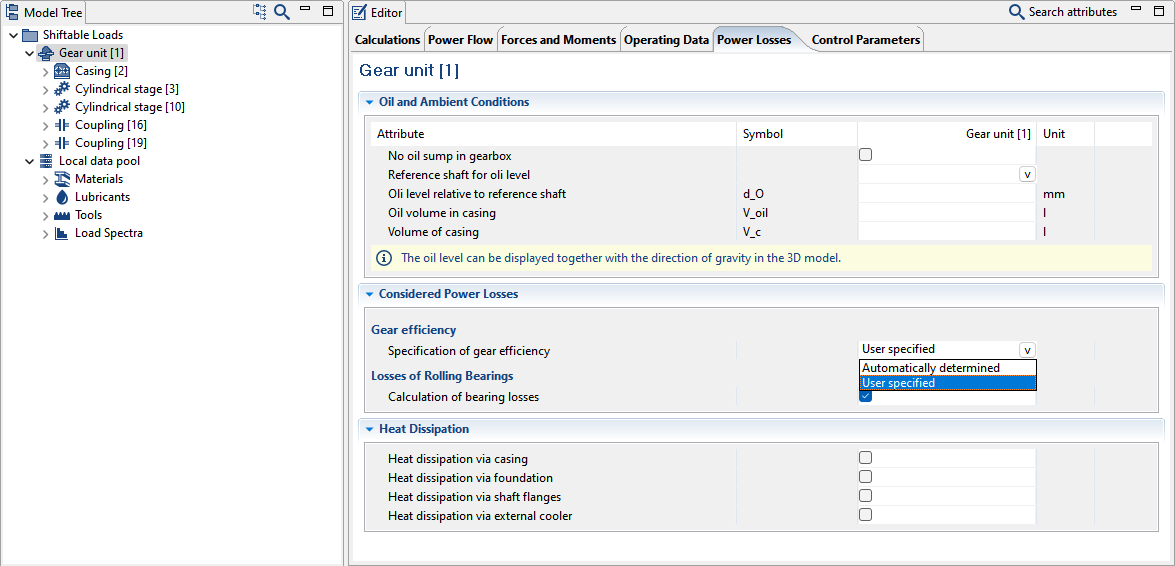1175x566 pixels.
Task: Switch to Control Parameters tab
Action: (866, 40)
